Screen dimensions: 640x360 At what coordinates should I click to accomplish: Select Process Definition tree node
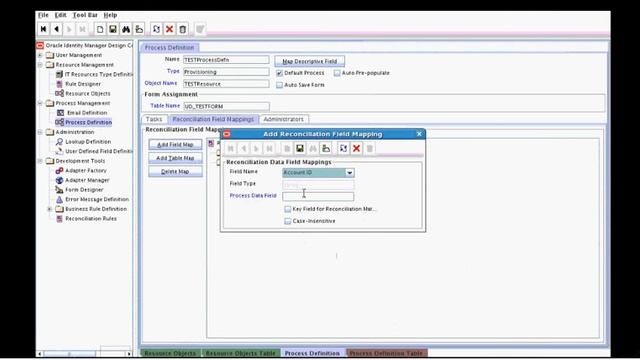88,122
